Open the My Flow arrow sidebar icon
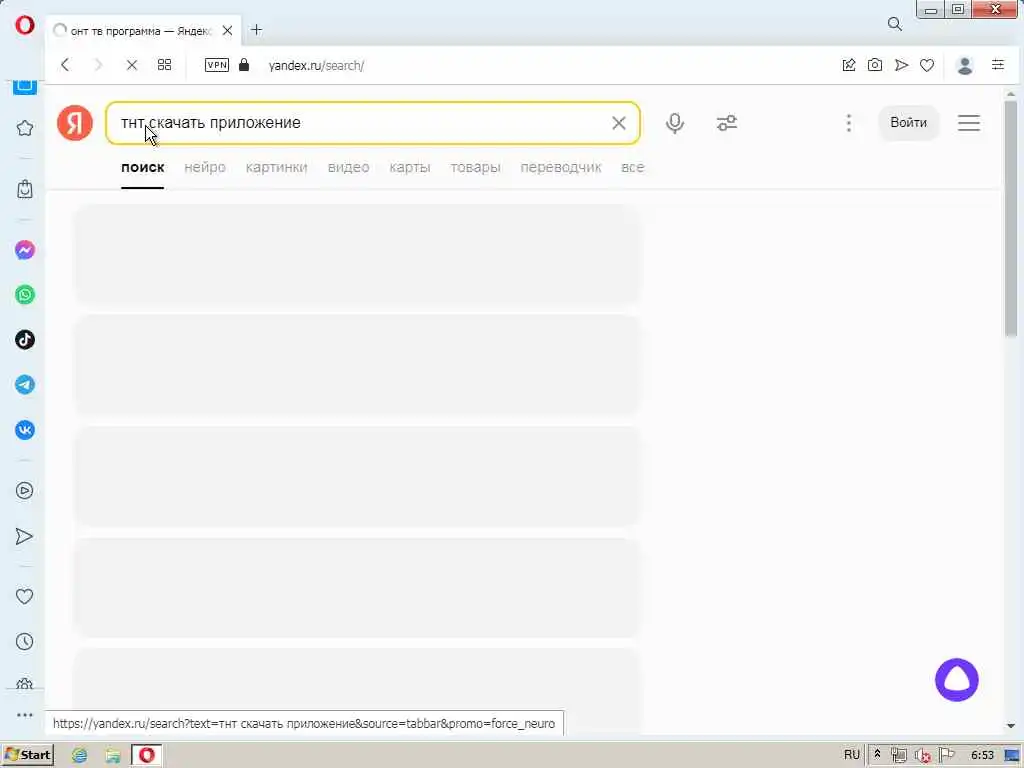1024x768 pixels. (x=24, y=536)
